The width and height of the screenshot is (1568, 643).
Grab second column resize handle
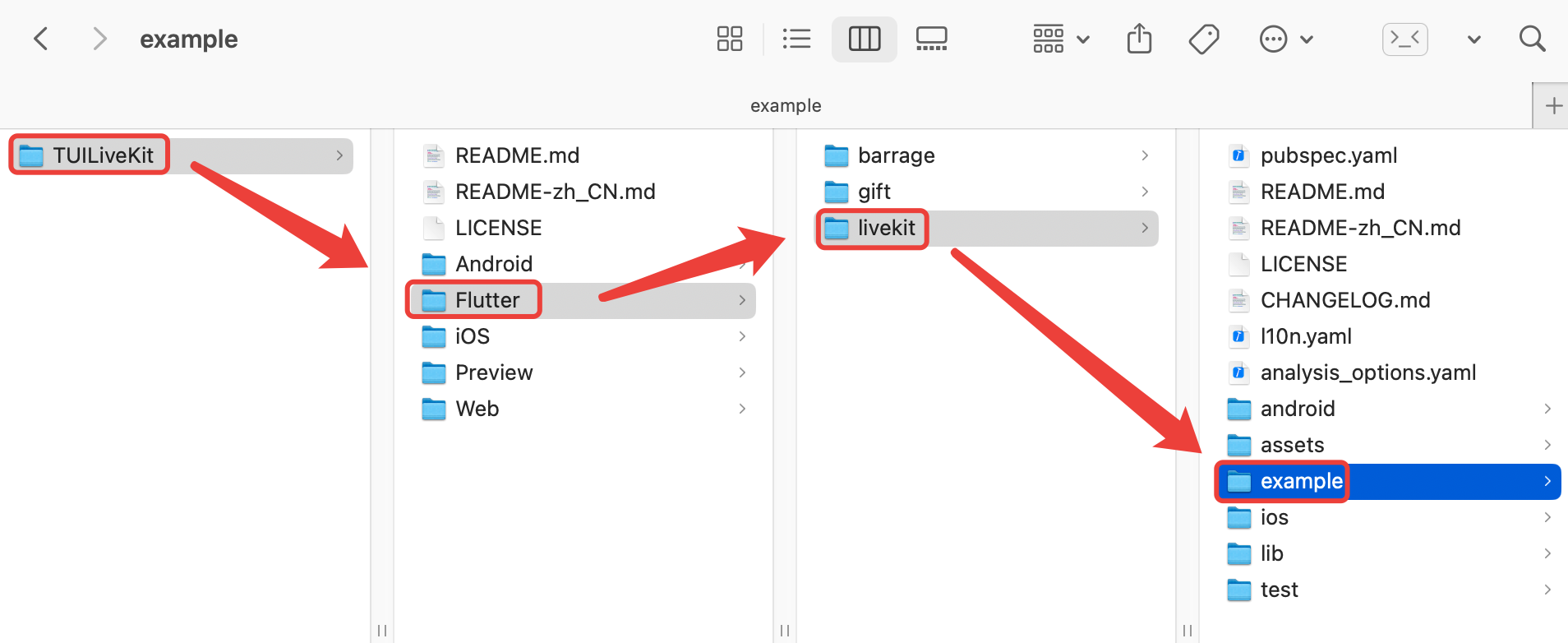point(785,631)
